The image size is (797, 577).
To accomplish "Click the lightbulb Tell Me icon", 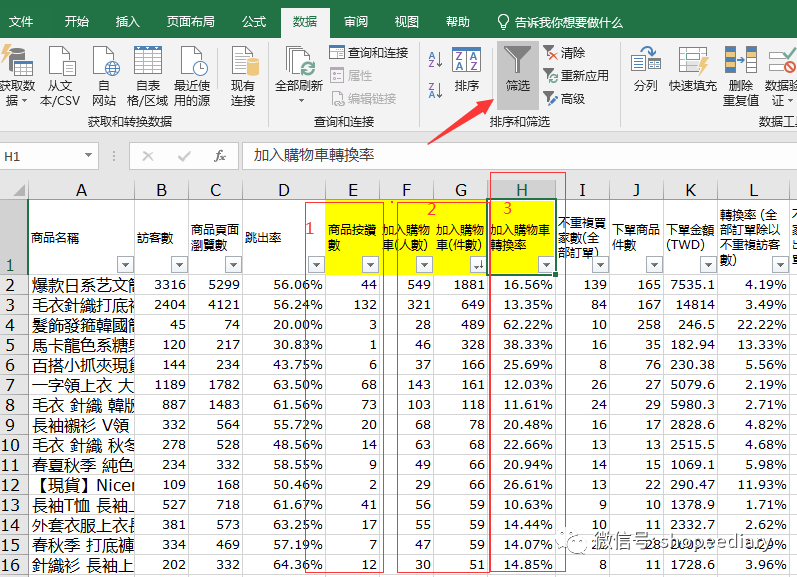I will 503,22.
